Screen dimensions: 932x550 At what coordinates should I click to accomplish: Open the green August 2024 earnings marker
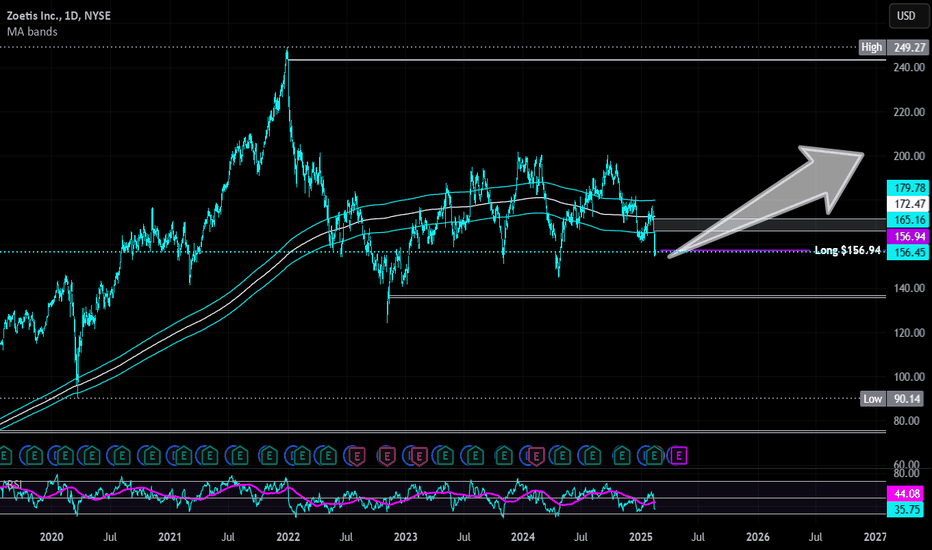pos(592,456)
